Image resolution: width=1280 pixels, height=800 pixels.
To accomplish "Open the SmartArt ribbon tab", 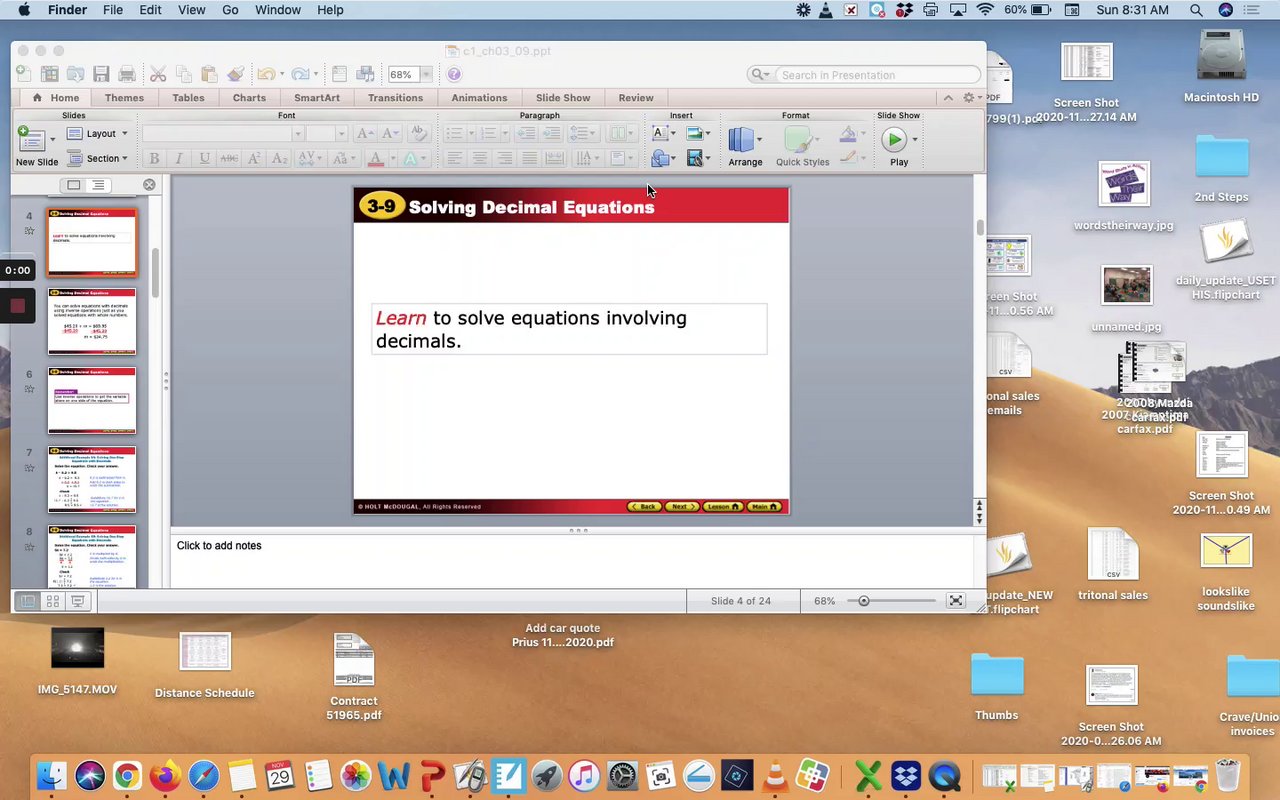I will 317,98.
